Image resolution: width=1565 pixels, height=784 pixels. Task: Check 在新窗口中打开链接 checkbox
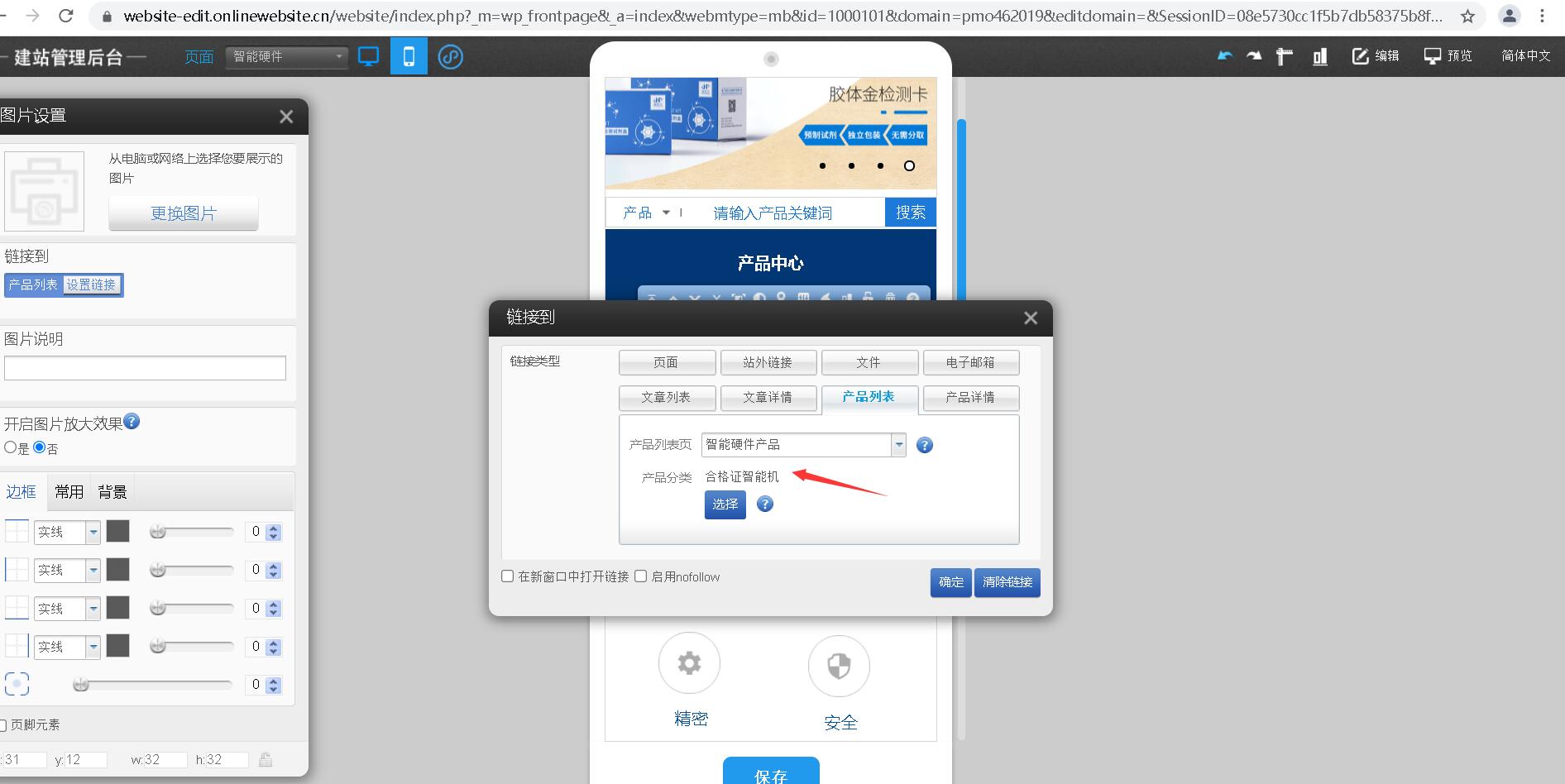(507, 576)
